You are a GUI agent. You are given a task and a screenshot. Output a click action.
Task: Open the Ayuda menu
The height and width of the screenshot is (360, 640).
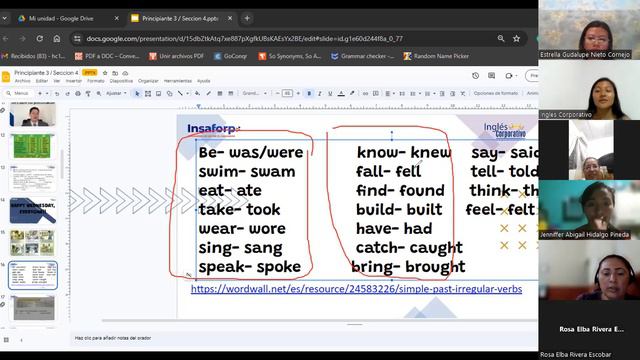point(204,81)
